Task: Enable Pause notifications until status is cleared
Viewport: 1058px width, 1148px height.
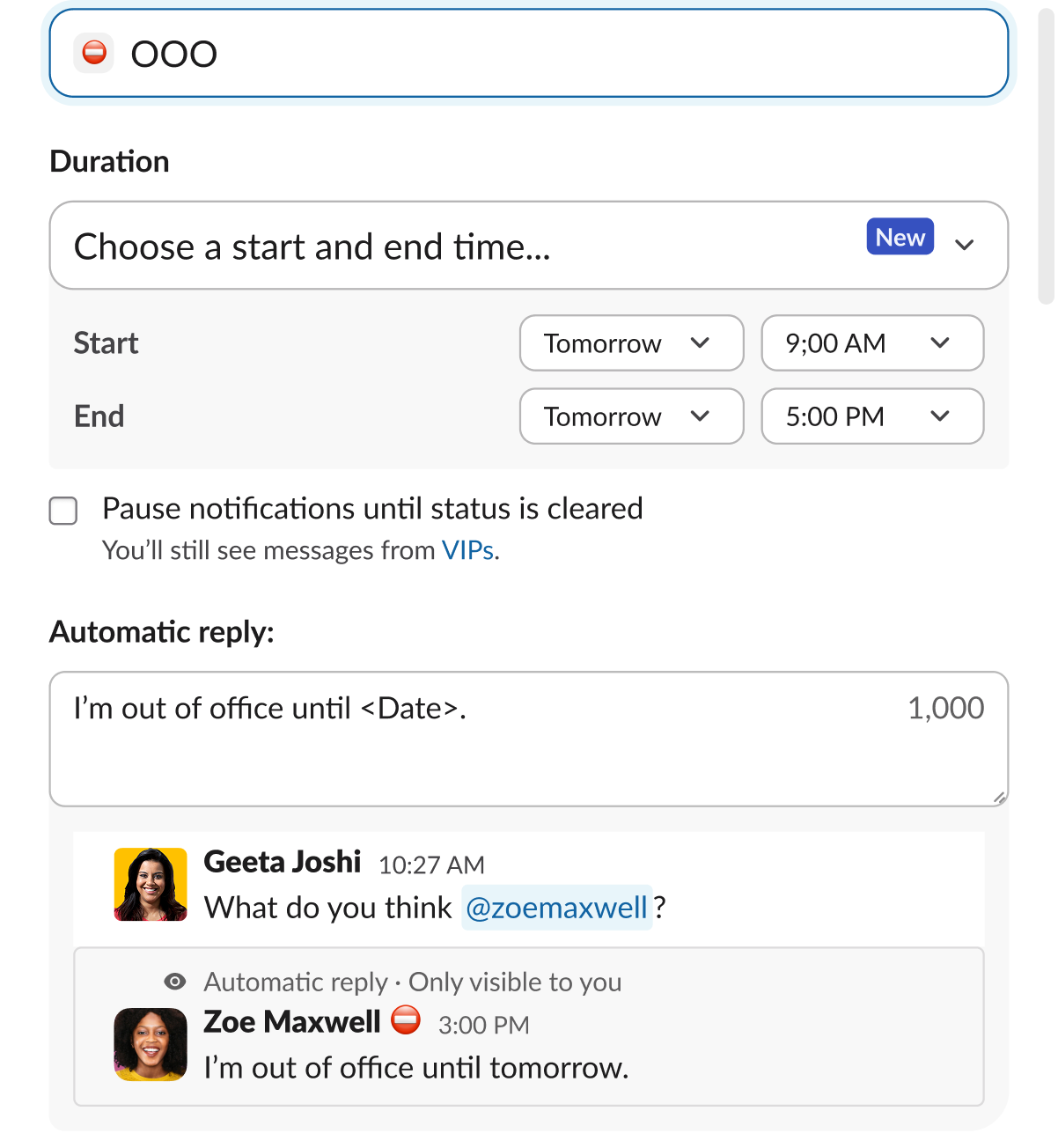Action: [x=63, y=511]
